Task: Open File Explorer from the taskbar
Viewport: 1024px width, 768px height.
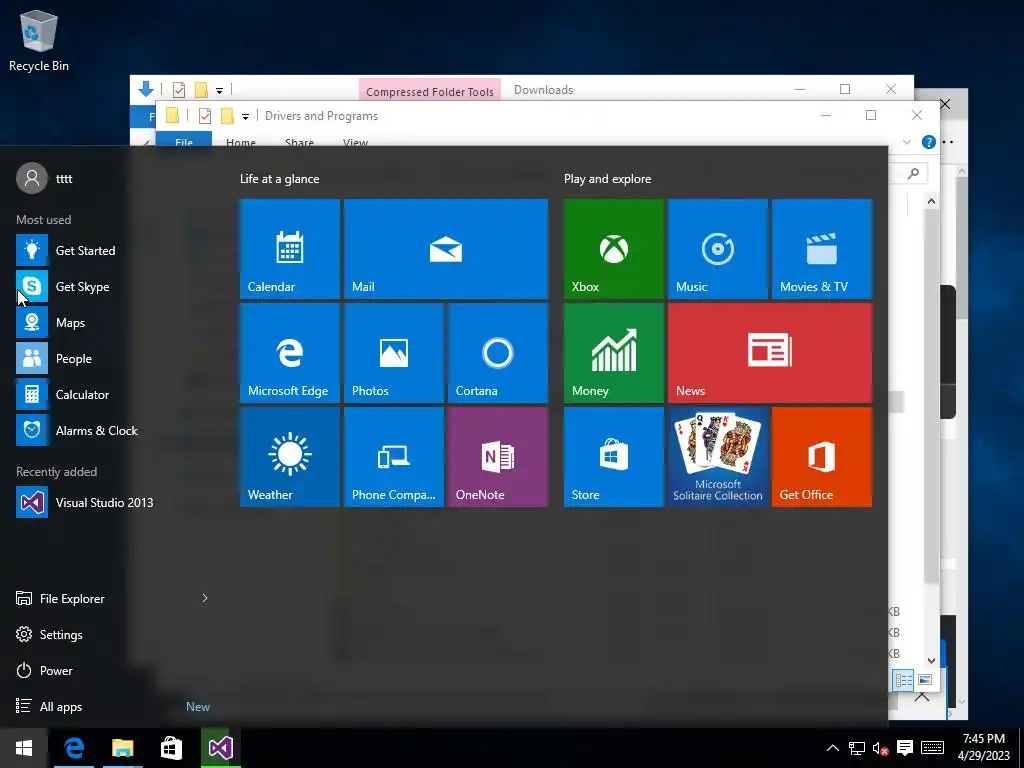Action: click(123, 748)
